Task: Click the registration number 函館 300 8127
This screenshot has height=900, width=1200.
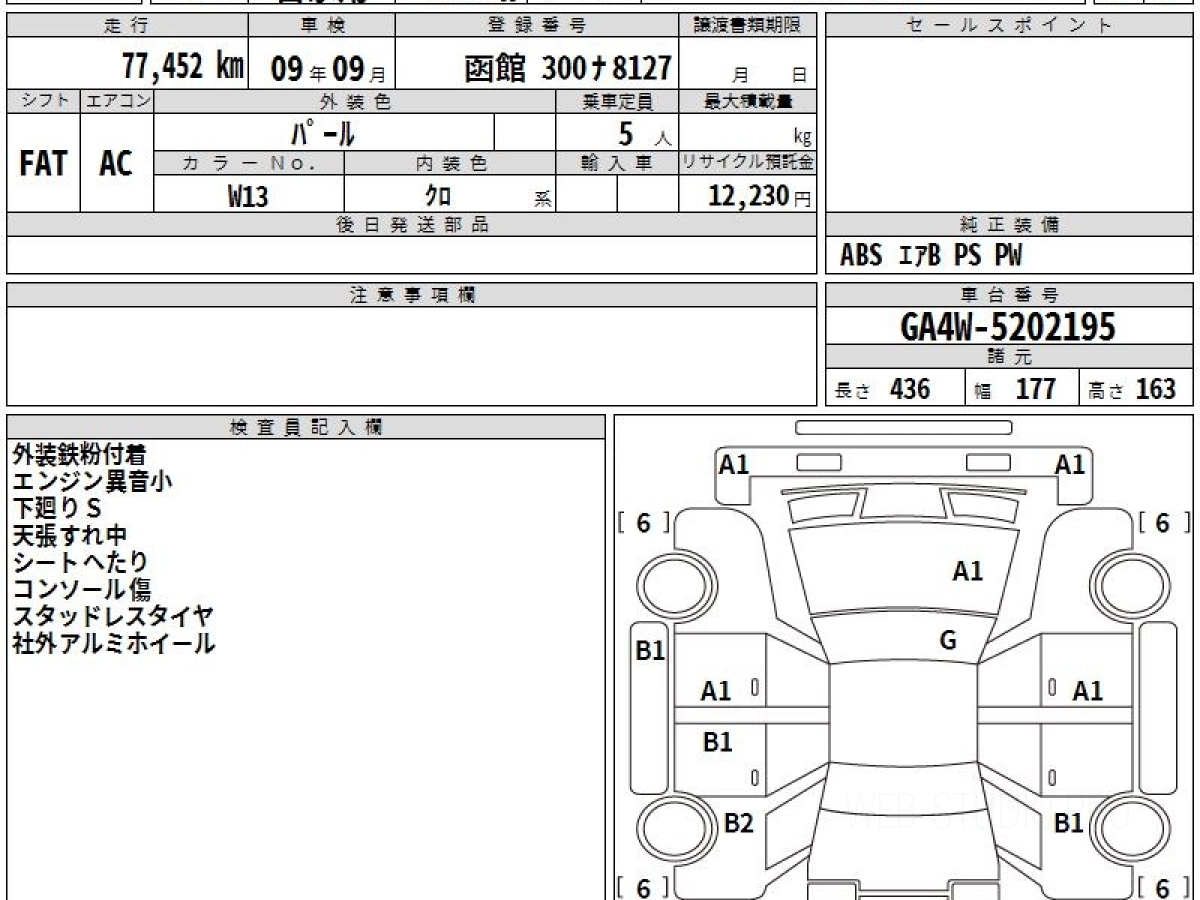Action: click(567, 68)
